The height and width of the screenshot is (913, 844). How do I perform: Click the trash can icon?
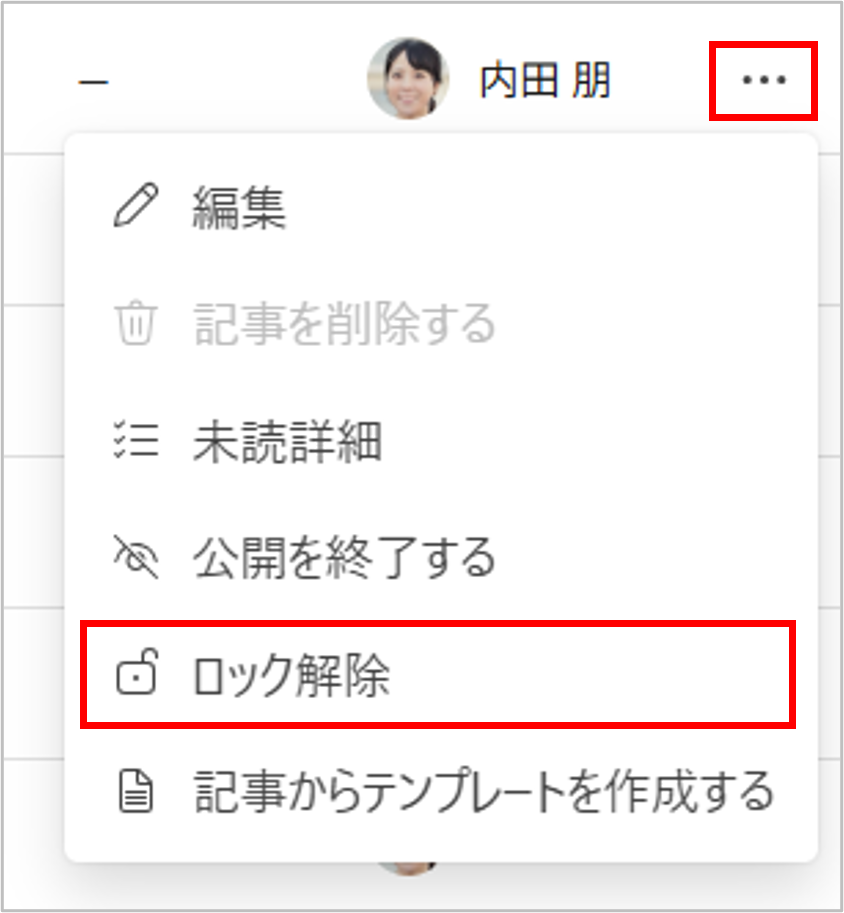click(136, 323)
